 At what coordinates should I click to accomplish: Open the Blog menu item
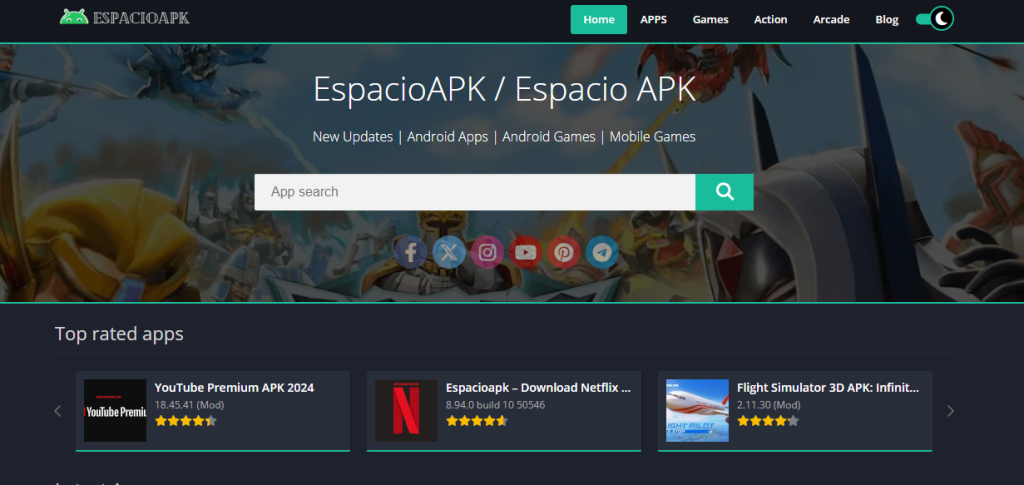[x=887, y=20]
